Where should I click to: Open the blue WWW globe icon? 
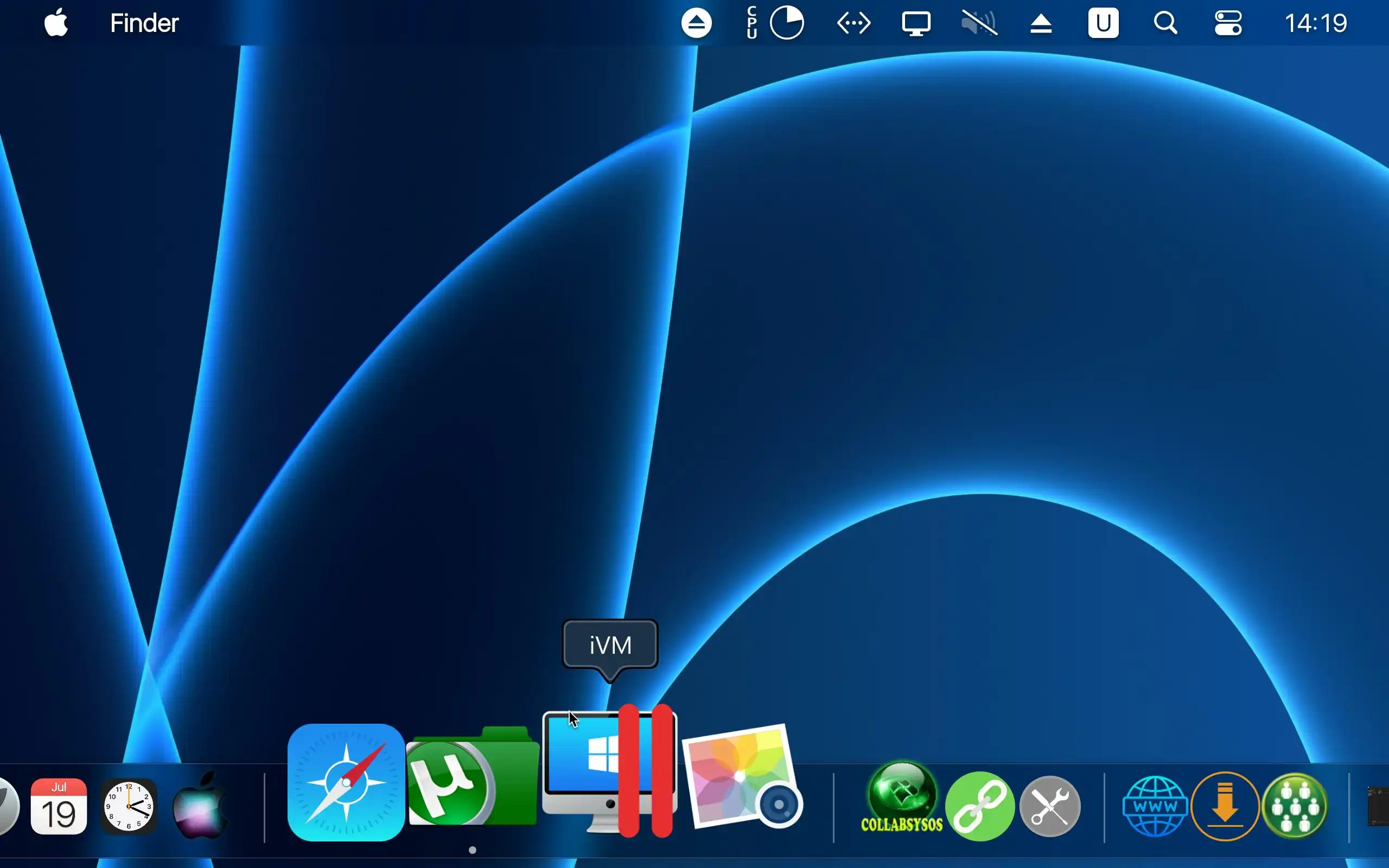(x=1154, y=806)
